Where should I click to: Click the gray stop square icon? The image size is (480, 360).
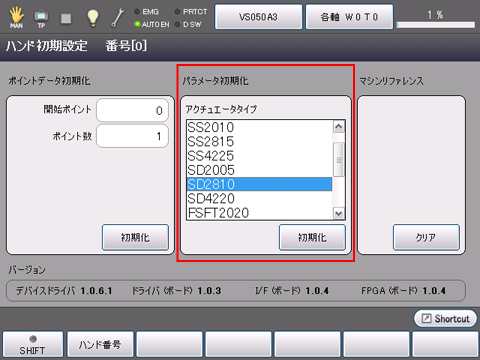click(x=66, y=18)
